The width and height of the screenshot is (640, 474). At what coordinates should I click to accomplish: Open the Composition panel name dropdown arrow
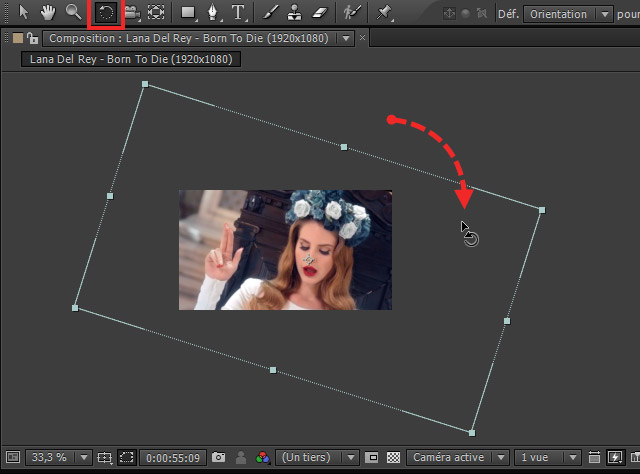(x=346, y=38)
